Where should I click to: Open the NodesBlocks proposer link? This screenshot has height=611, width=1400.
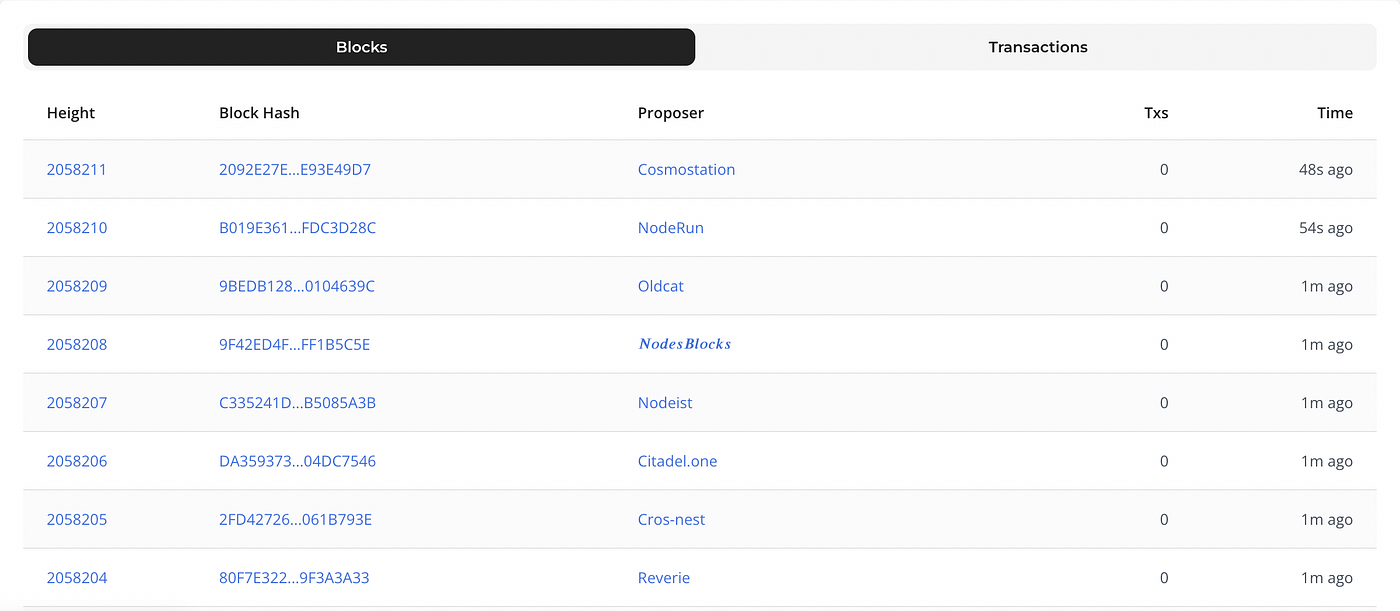[685, 344]
